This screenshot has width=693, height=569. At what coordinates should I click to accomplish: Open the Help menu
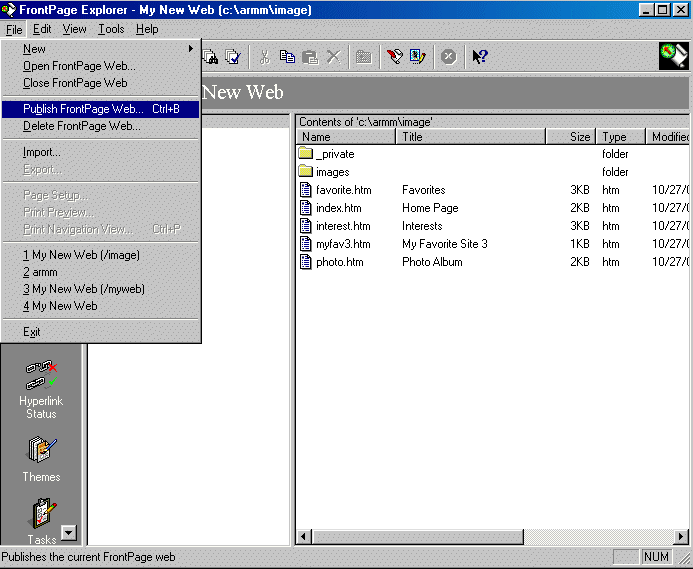147,29
